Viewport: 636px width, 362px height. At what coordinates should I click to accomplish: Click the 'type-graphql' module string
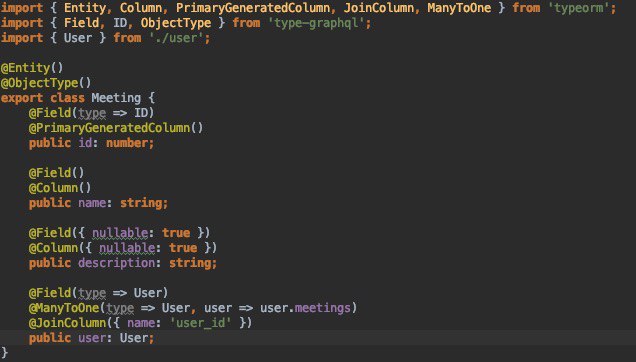(316, 23)
